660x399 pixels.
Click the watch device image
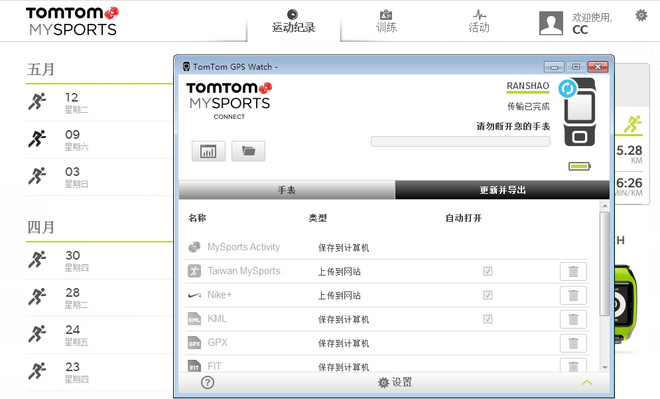coord(580,112)
